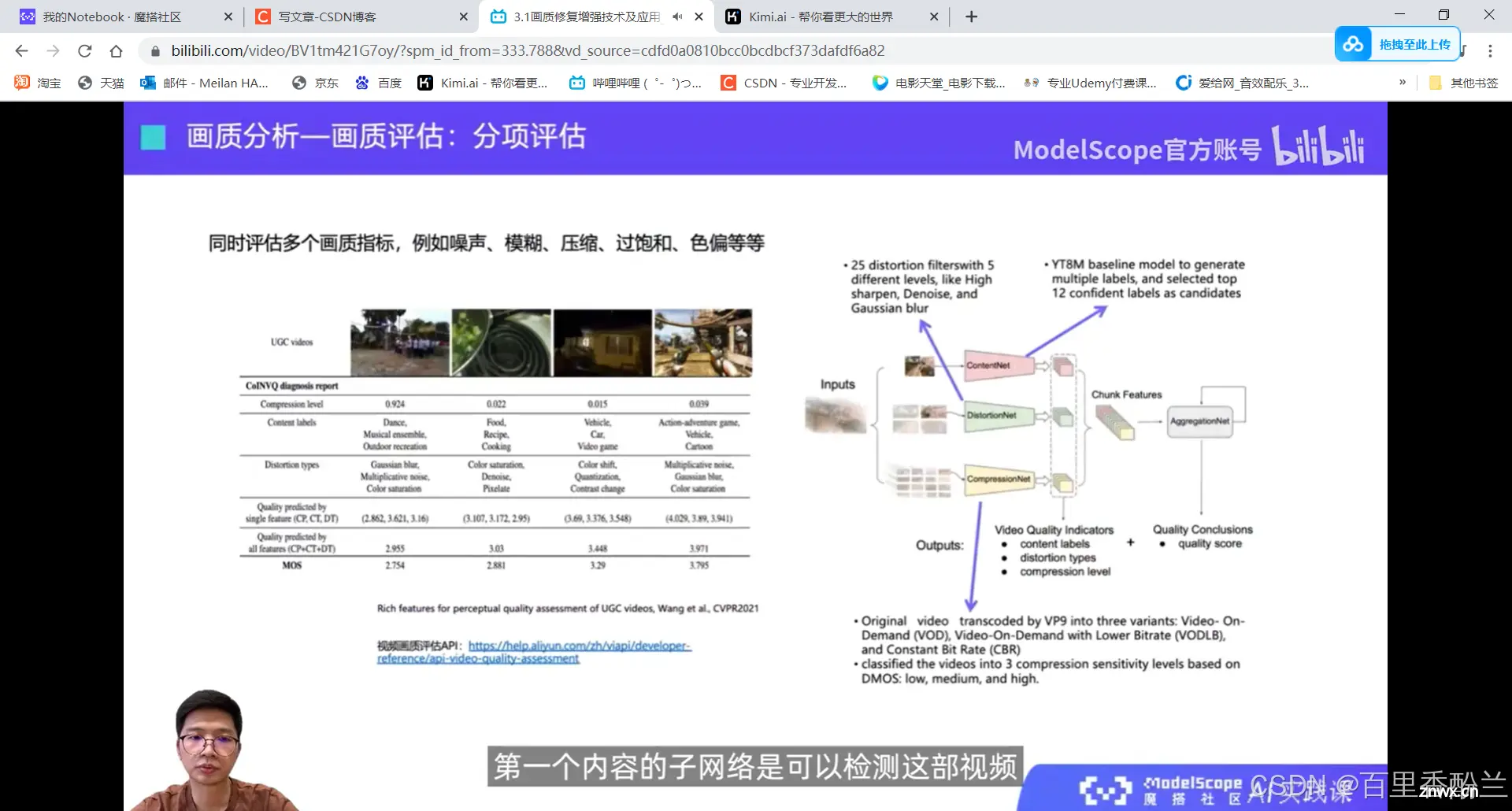
Task: Close the 我的Notebook tab
Action: 228,17
